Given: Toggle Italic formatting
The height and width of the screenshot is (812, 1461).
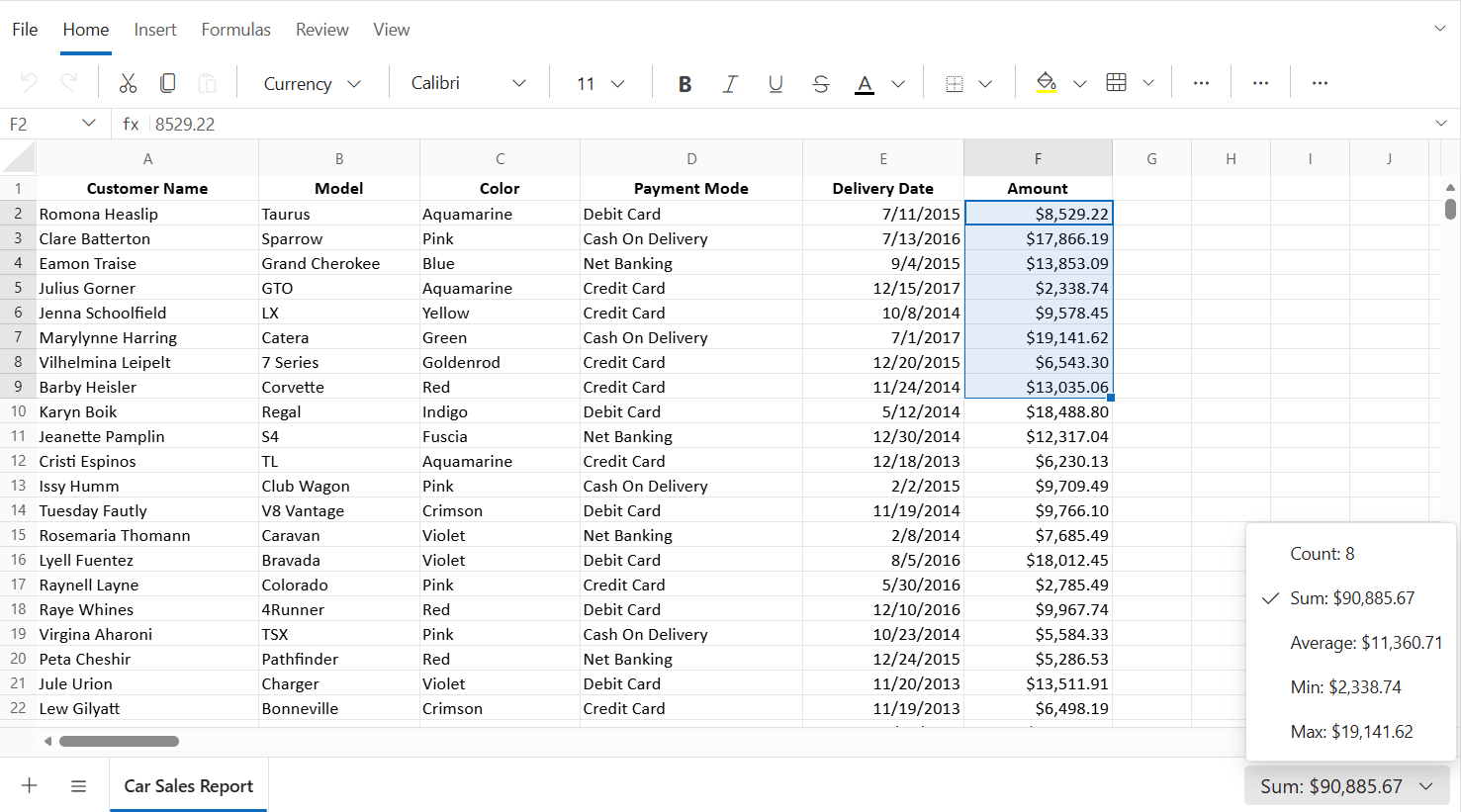Looking at the screenshot, I should [730, 84].
